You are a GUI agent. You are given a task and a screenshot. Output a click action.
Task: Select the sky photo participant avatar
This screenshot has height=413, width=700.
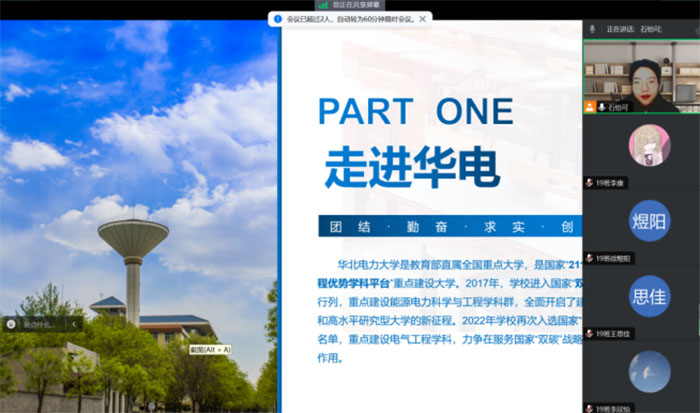649,370
